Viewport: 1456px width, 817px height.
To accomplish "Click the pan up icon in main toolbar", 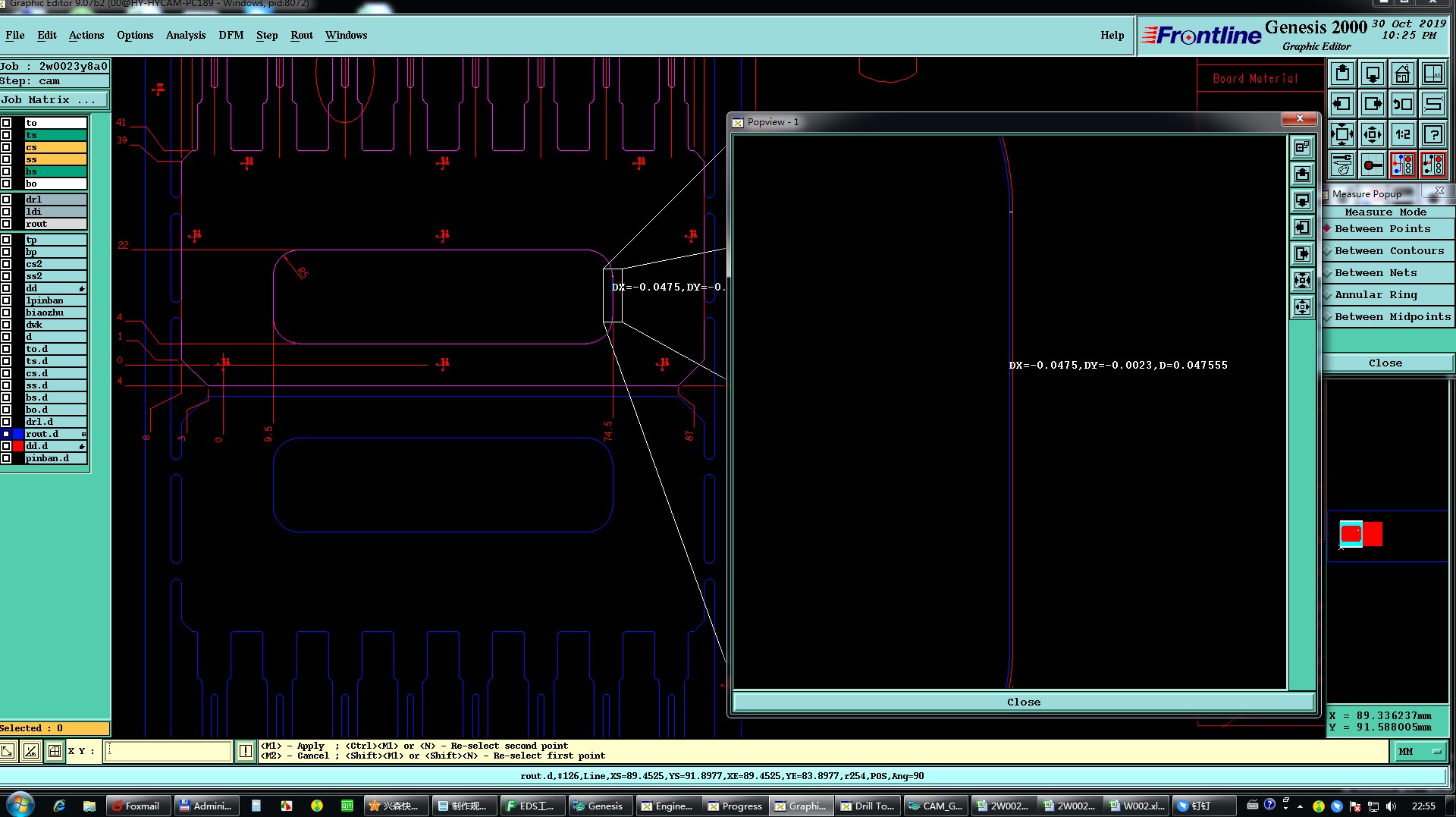I will [x=1341, y=74].
